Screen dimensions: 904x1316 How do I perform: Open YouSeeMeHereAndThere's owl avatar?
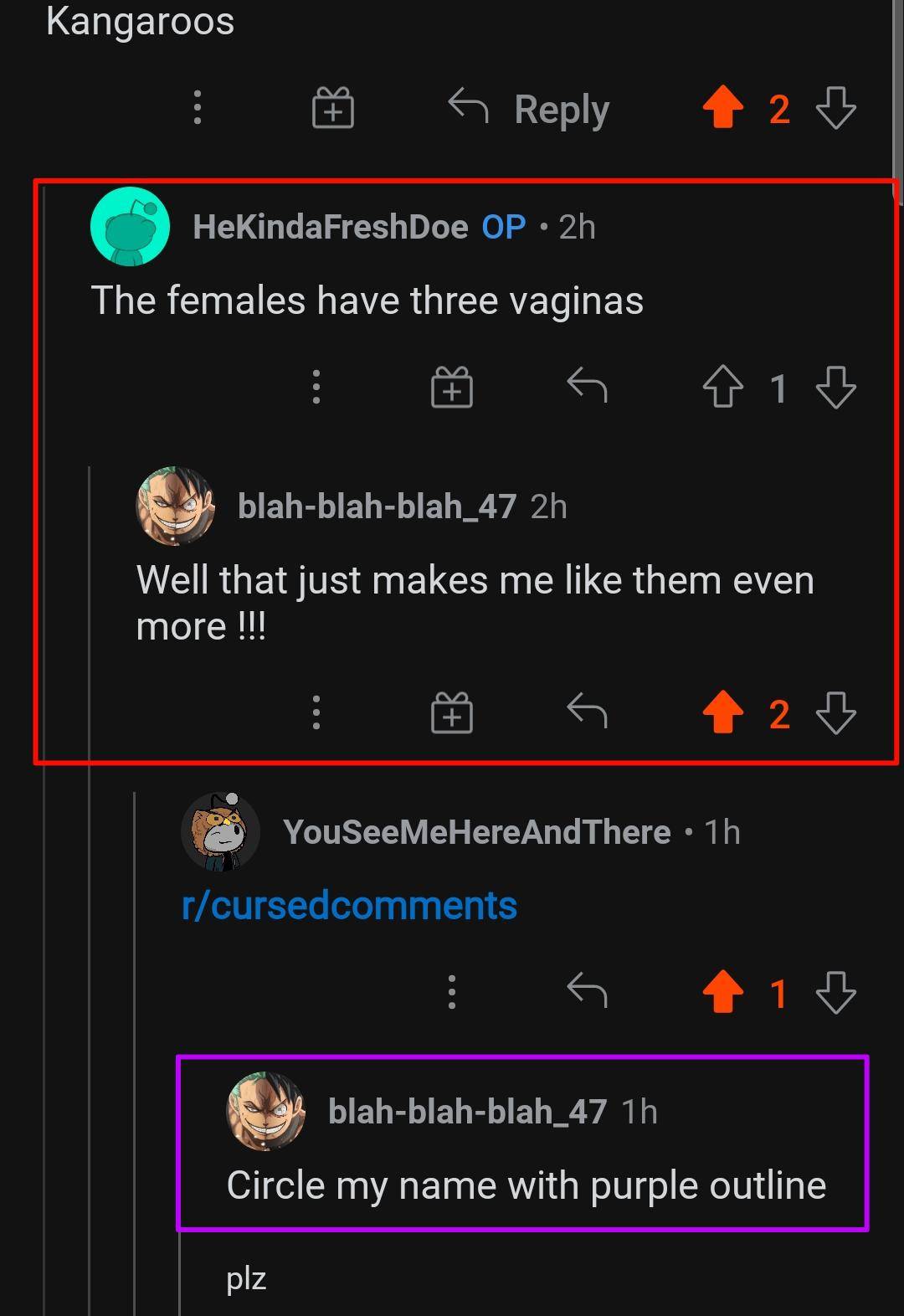pyautogui.click(x=220, y=832)
